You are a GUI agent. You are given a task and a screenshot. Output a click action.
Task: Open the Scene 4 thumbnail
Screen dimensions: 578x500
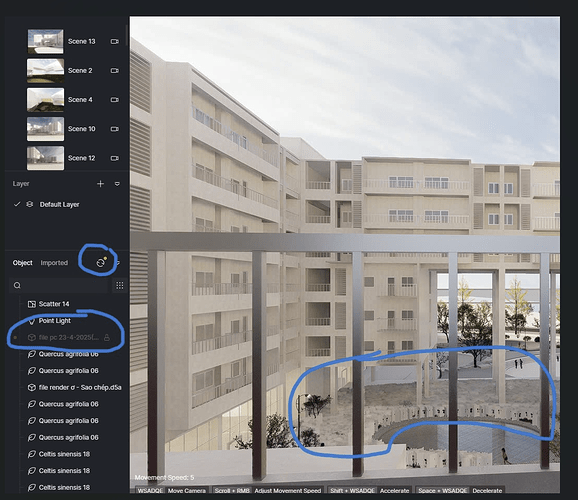(45, 100)
